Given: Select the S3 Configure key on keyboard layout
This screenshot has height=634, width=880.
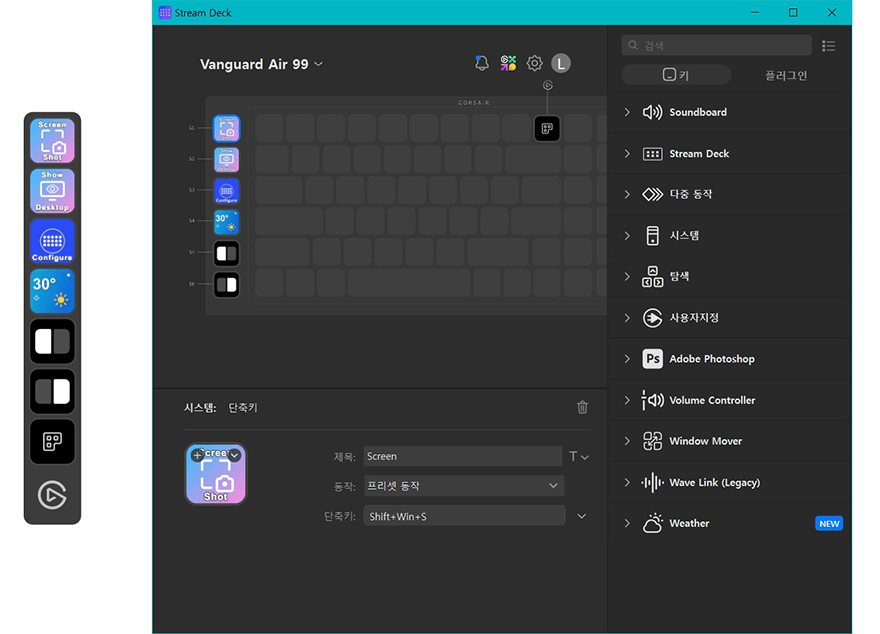Looking at the screenshot, I should click(x=227, y=191).
